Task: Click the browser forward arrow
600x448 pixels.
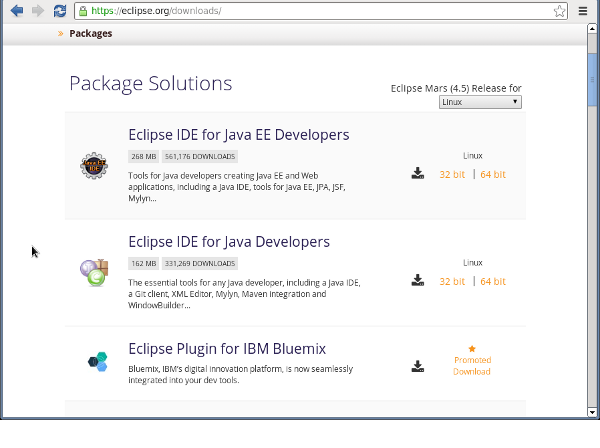Action: [x=38, y=11]
